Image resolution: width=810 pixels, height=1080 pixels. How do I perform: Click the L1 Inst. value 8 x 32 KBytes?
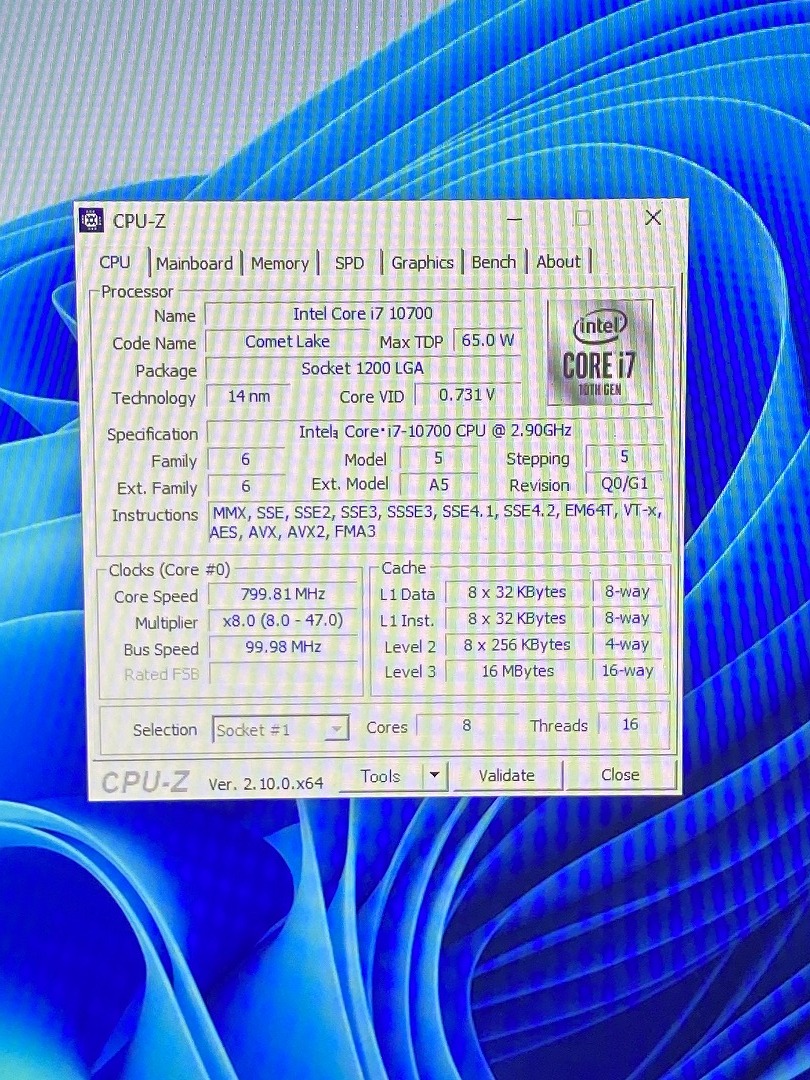coord(517,619)
